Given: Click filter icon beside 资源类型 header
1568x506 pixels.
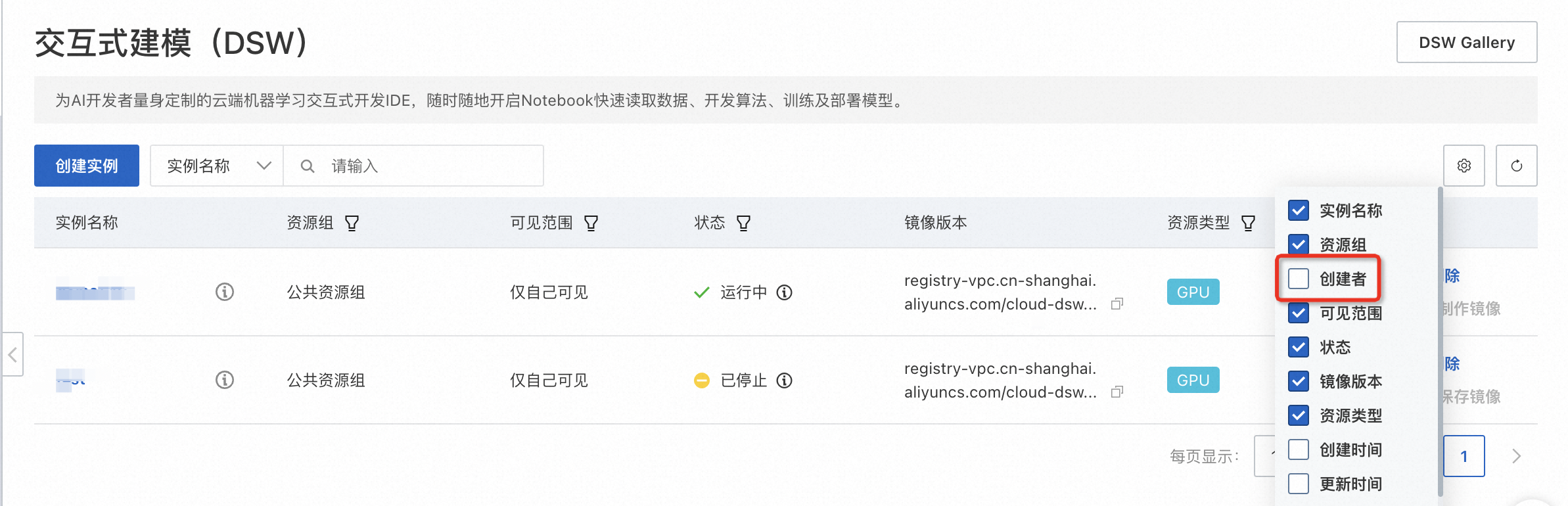Looking at the screenshot, I should 1248,223.
